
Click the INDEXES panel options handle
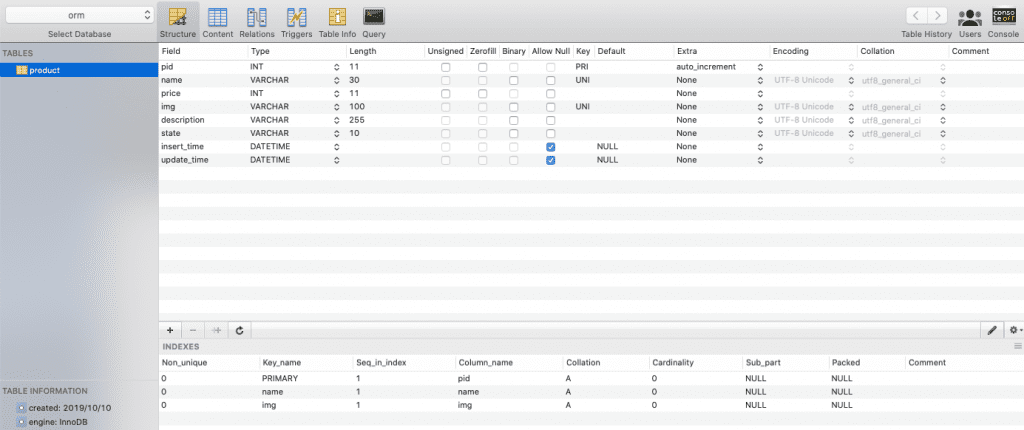[x=1017, y=346]
